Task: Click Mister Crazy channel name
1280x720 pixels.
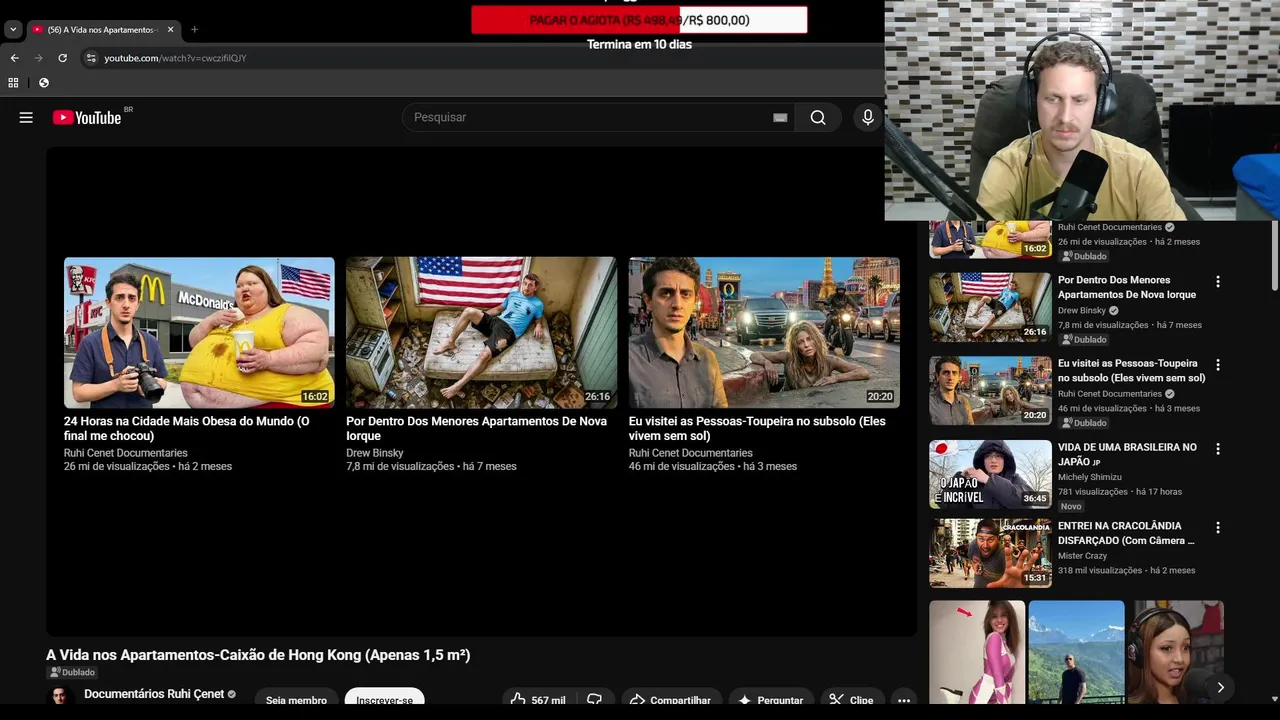Action: tap(1082, 556)
